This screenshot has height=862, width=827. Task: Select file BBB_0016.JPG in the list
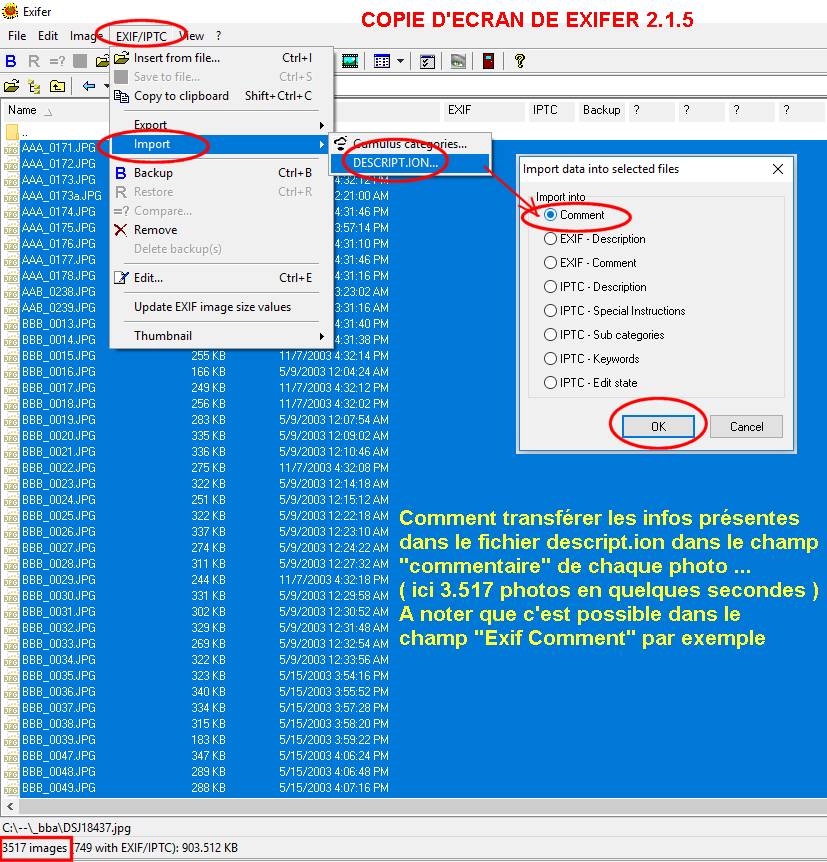pyautogui.click(x=58, y=372)
